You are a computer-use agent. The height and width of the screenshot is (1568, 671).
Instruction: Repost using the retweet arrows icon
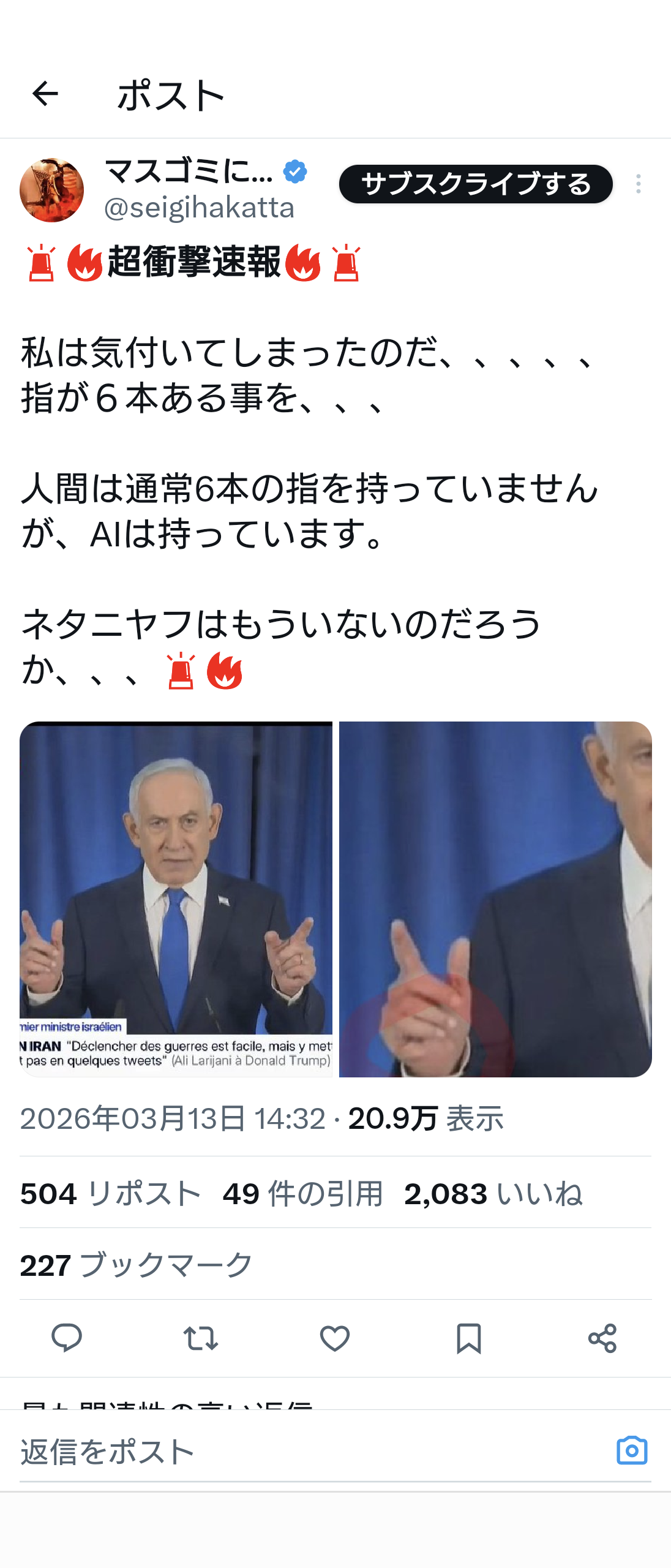(x=201, y=1338)
